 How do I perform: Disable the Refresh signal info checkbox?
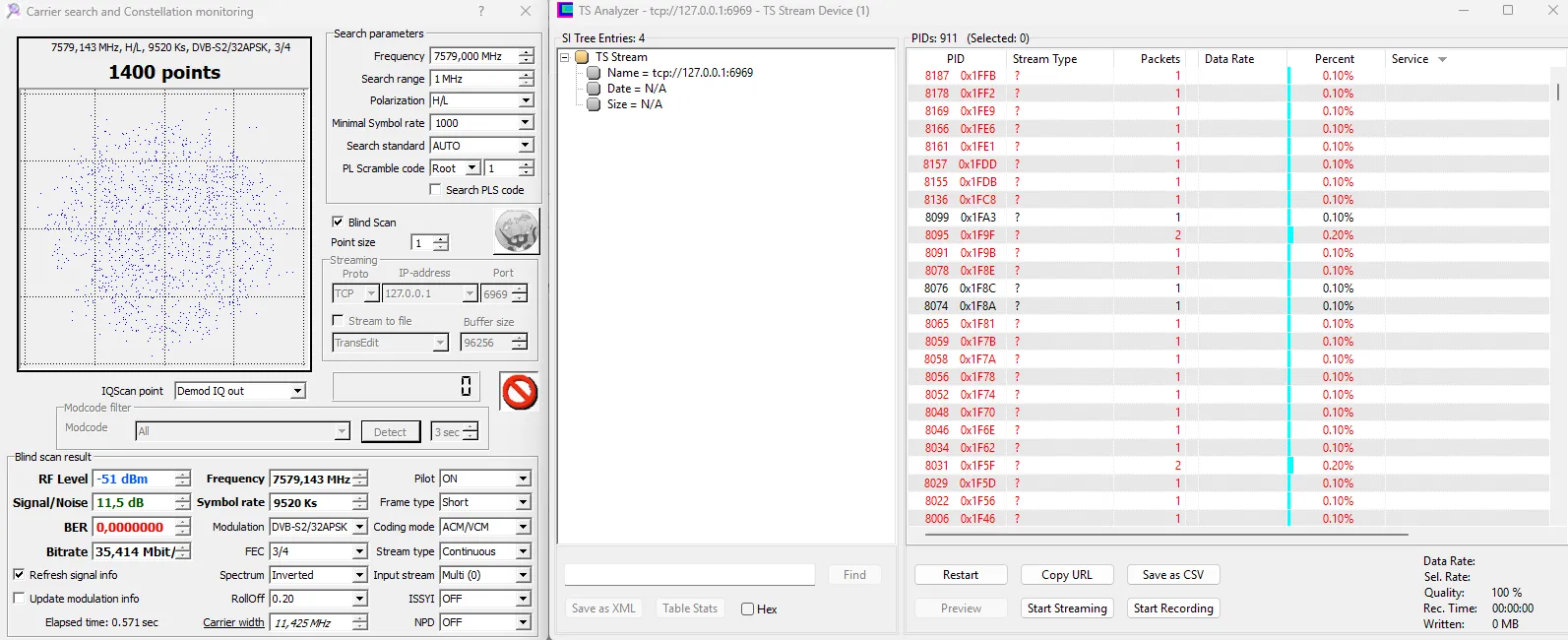(19, 575)
